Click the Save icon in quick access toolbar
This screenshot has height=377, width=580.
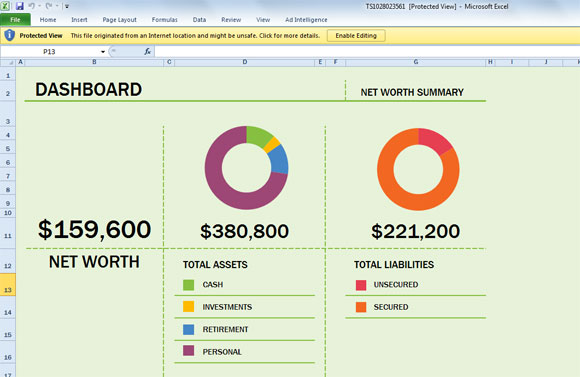point(19,6)
